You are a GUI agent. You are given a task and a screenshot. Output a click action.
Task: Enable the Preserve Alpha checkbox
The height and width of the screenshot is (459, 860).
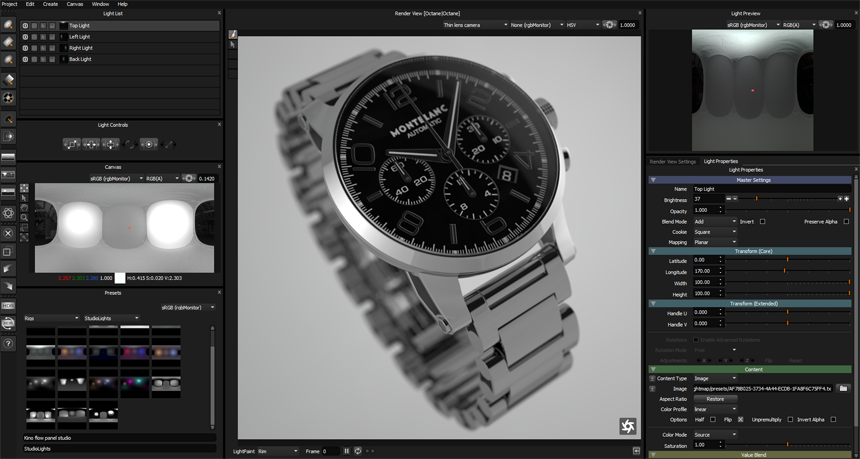[x=846, y=222]
